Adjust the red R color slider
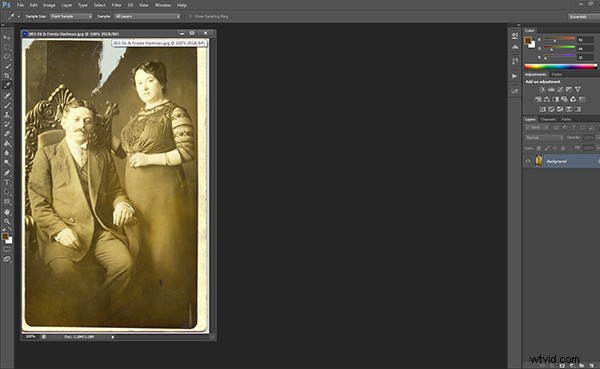Viewport: 600px width, 369px height. pos(559,39)
